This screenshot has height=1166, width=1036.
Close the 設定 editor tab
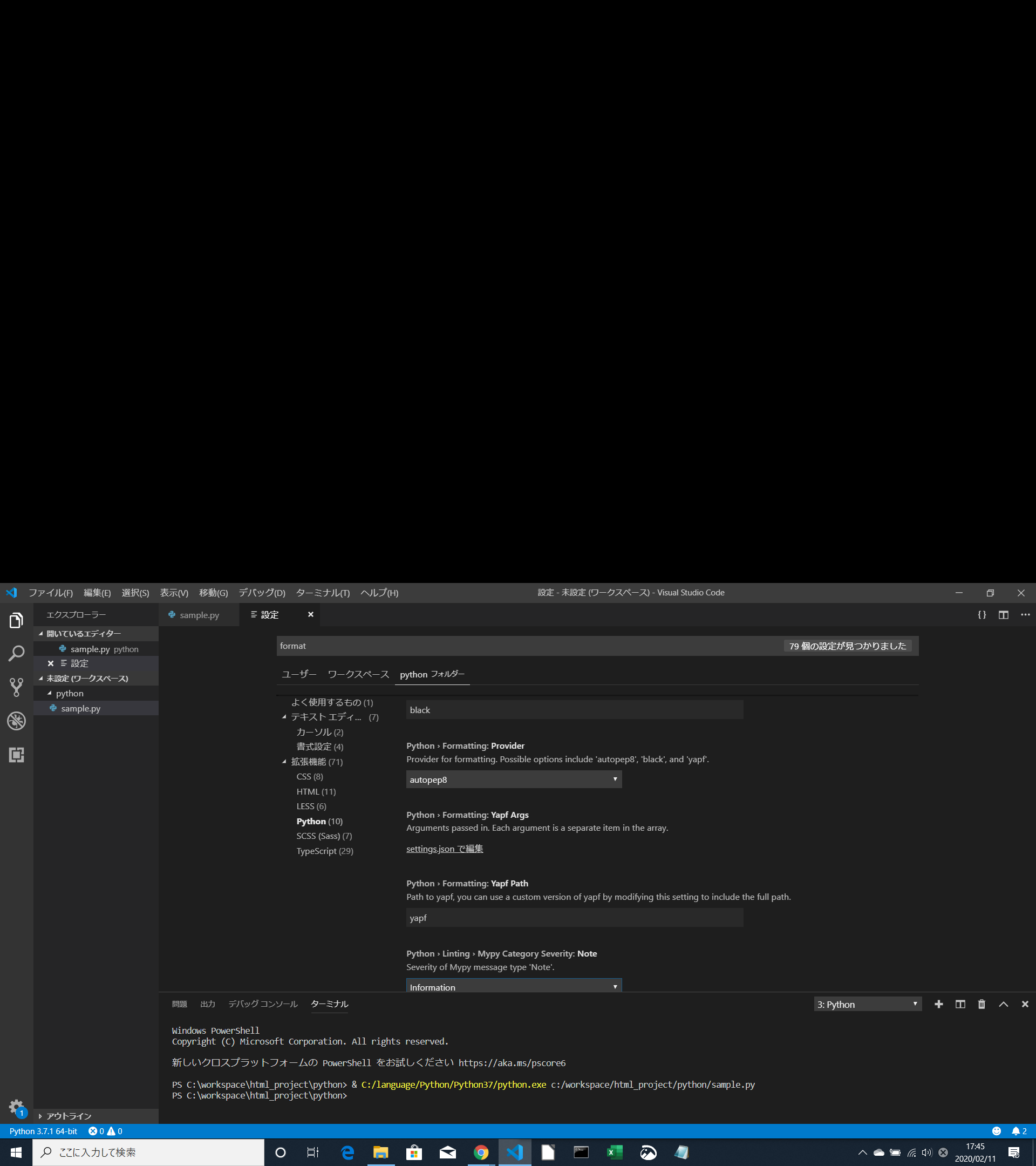tap(311, 614)
